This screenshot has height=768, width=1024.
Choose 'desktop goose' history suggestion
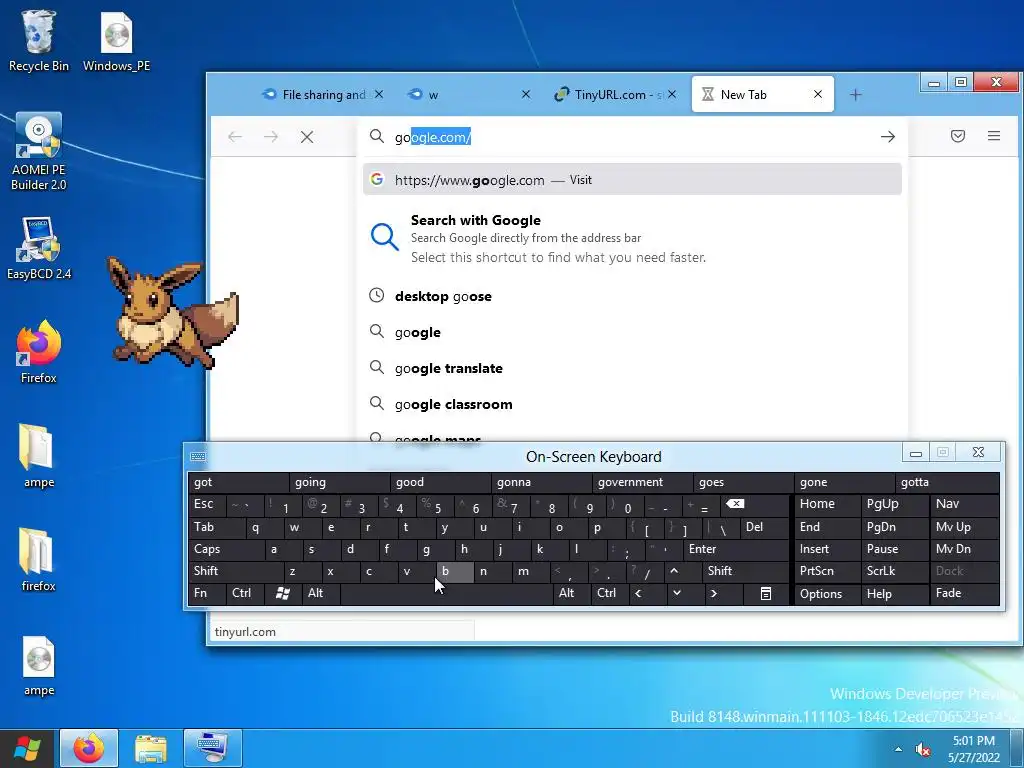[632, 296]
